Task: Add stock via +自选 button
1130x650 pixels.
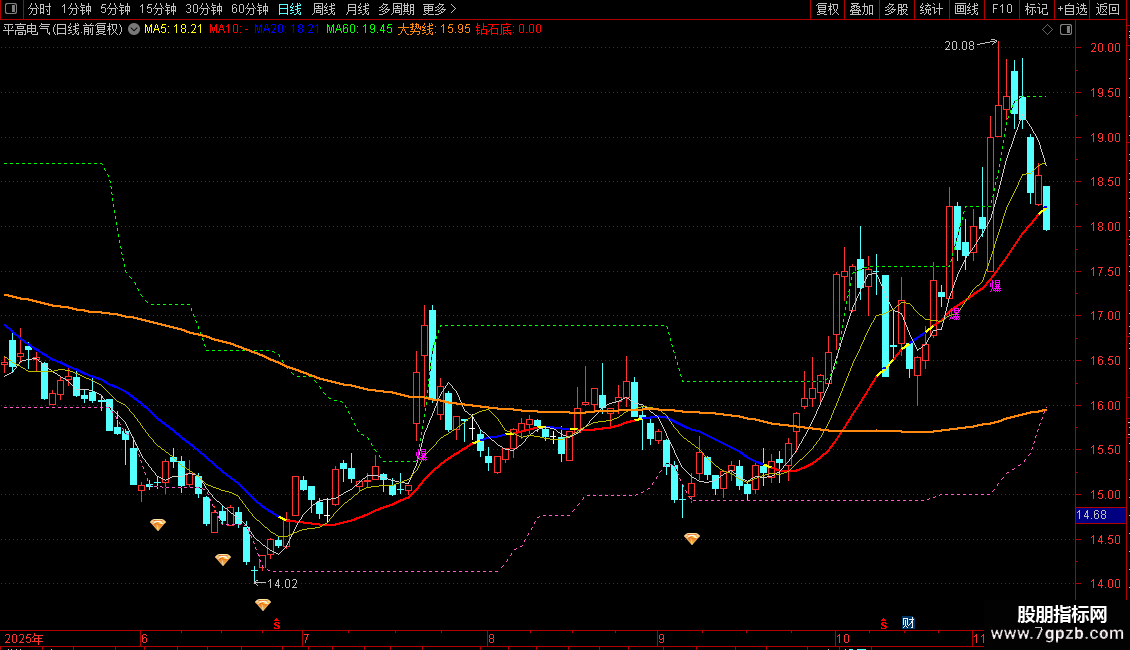Action: coord(1072,9)
